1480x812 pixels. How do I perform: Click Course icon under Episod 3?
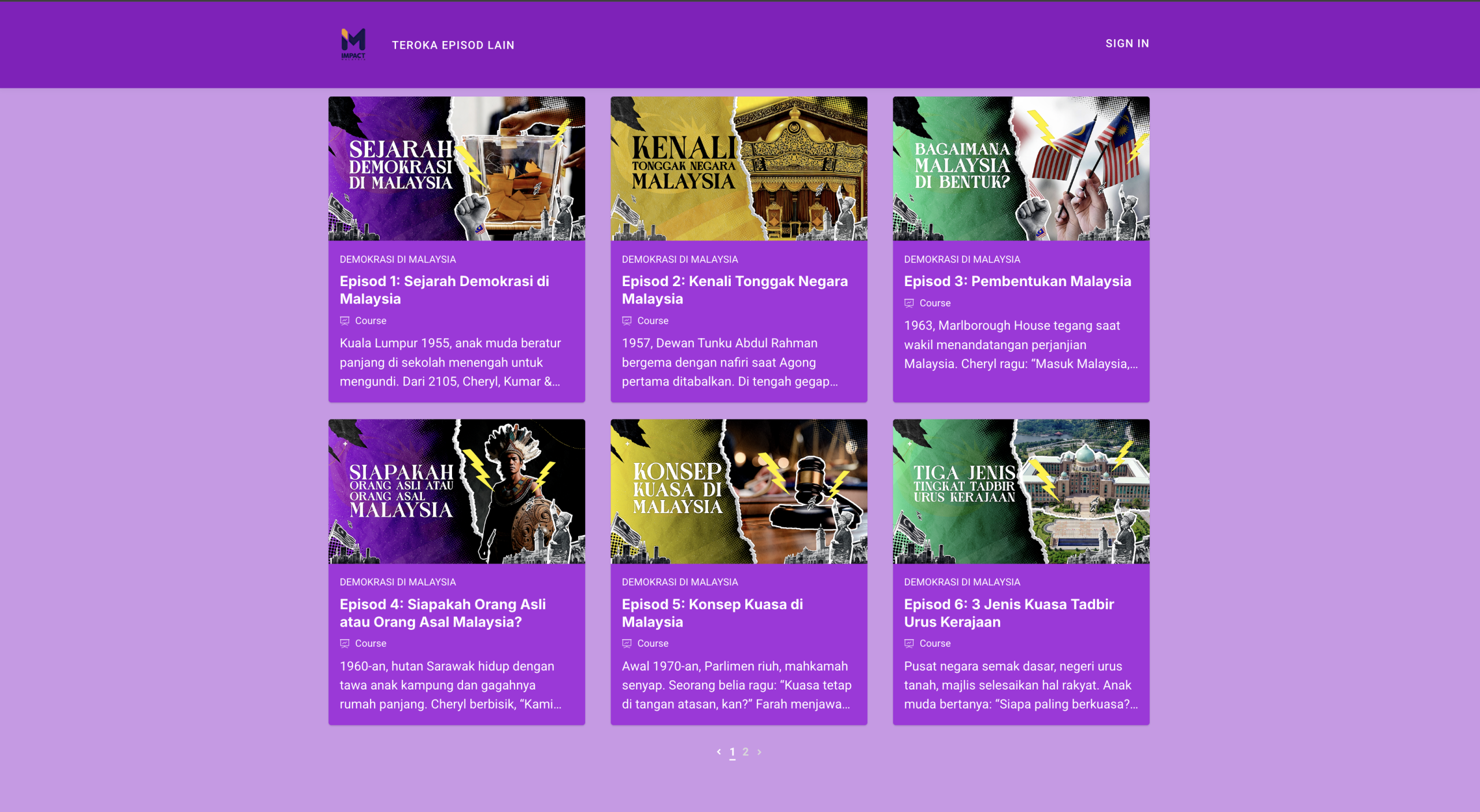(x=909, y=303)
